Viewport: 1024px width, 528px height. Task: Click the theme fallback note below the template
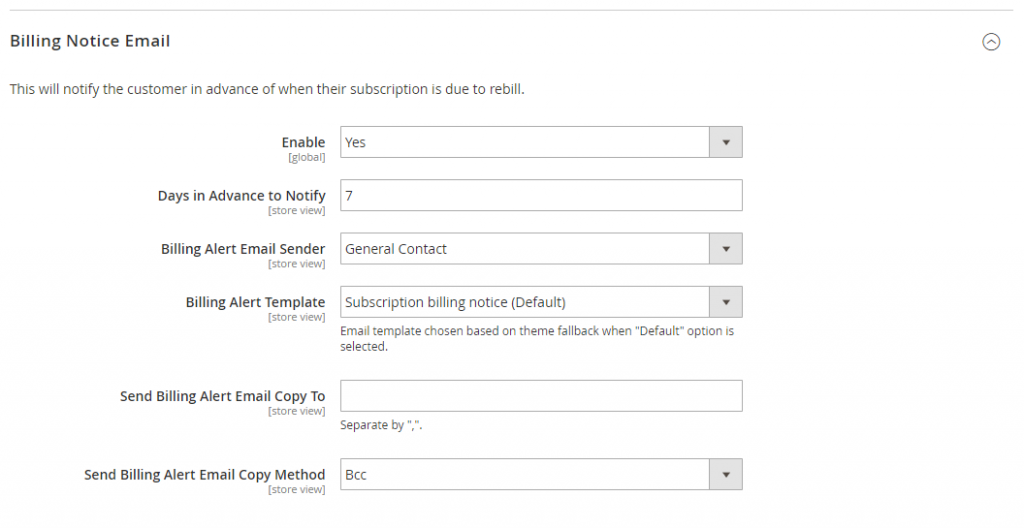click(x=537, y=338)
